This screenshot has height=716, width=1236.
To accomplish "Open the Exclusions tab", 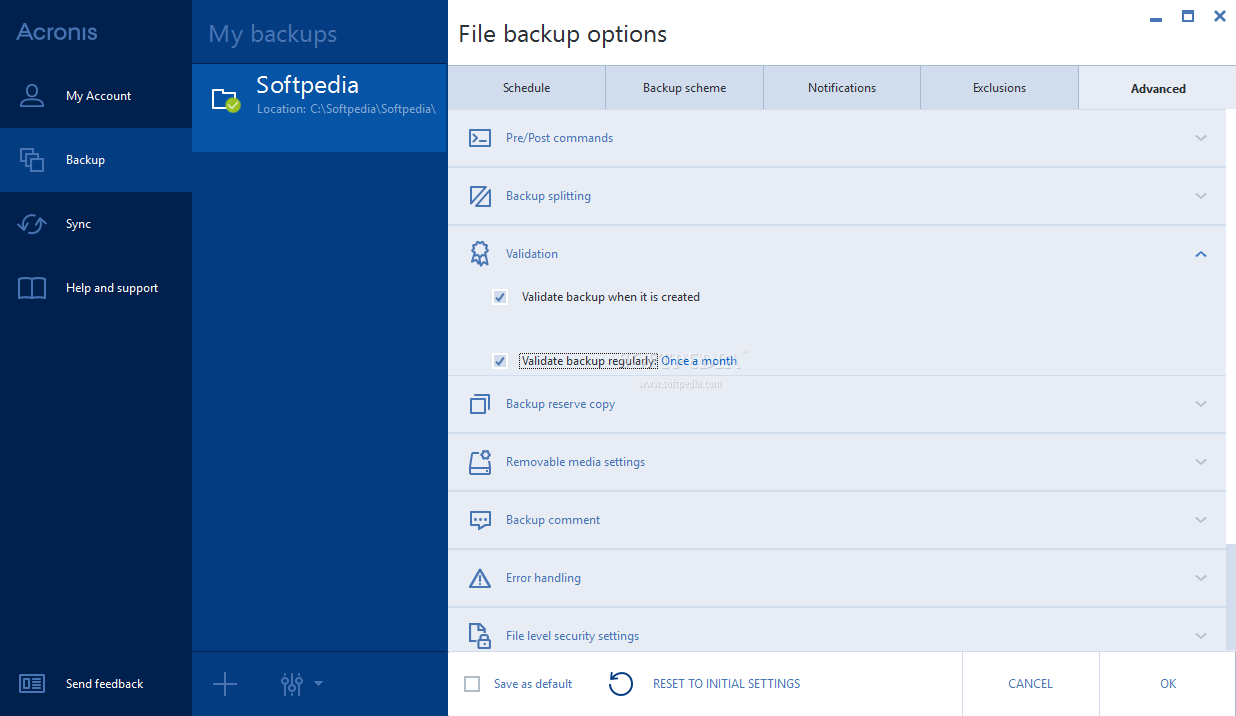I will click(x=999, y=88).
